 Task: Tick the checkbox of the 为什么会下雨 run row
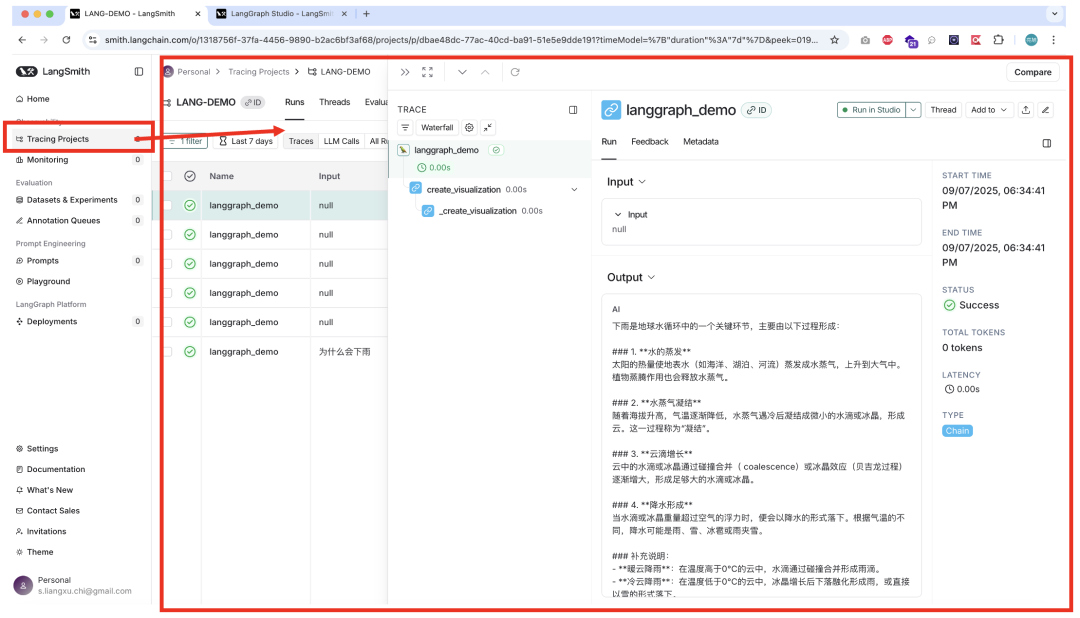(167, 351)
